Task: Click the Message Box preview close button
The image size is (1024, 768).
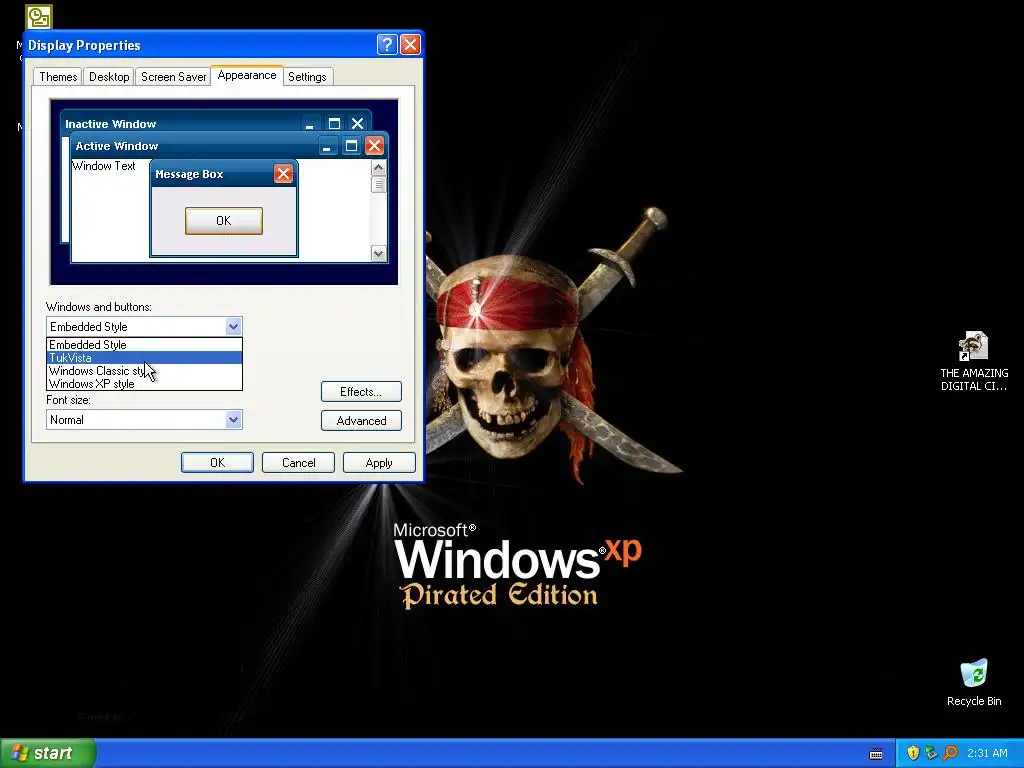Action: (x=283, y=174)
